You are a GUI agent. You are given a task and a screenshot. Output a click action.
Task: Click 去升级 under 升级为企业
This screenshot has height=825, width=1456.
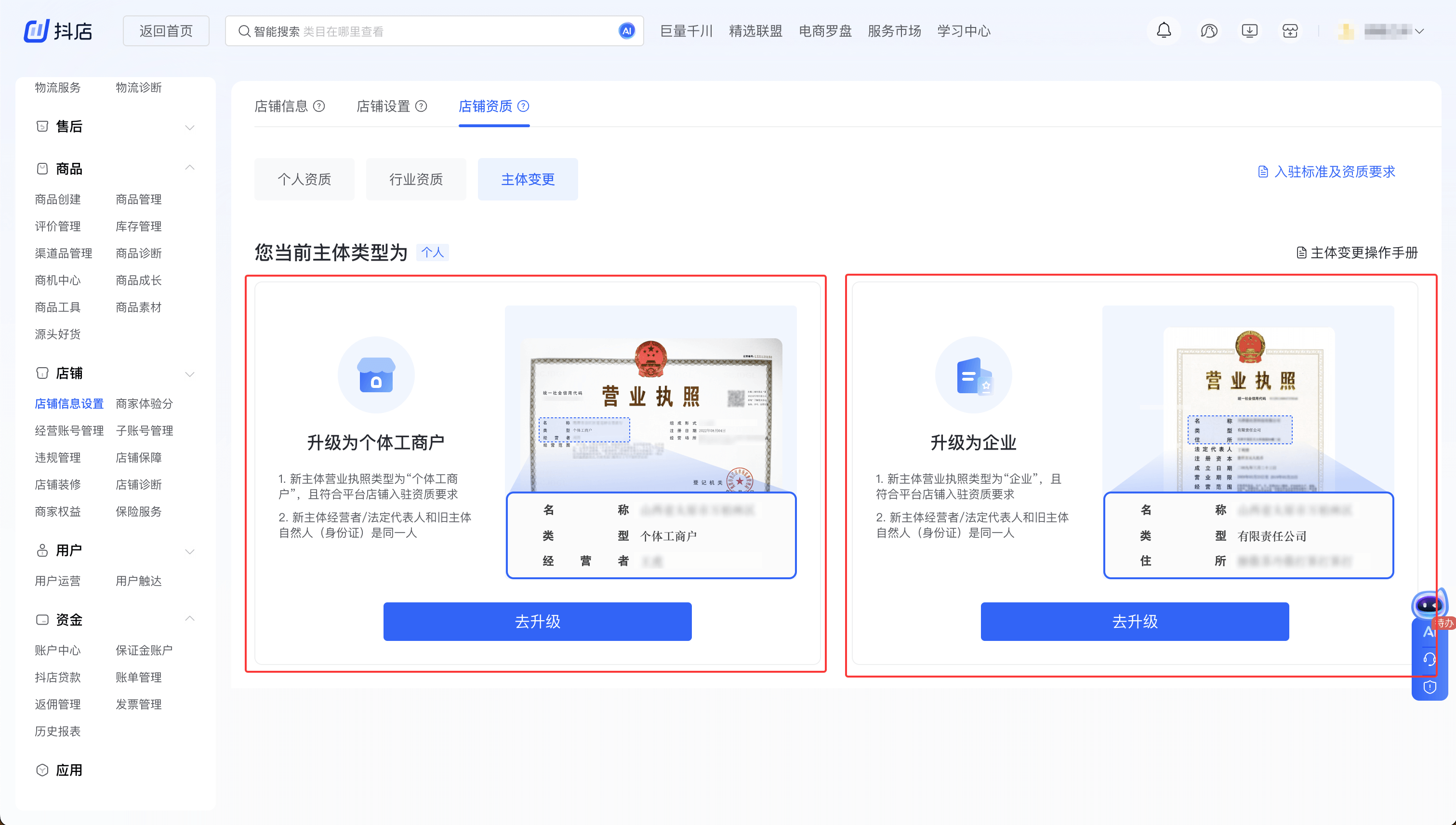1135,622
